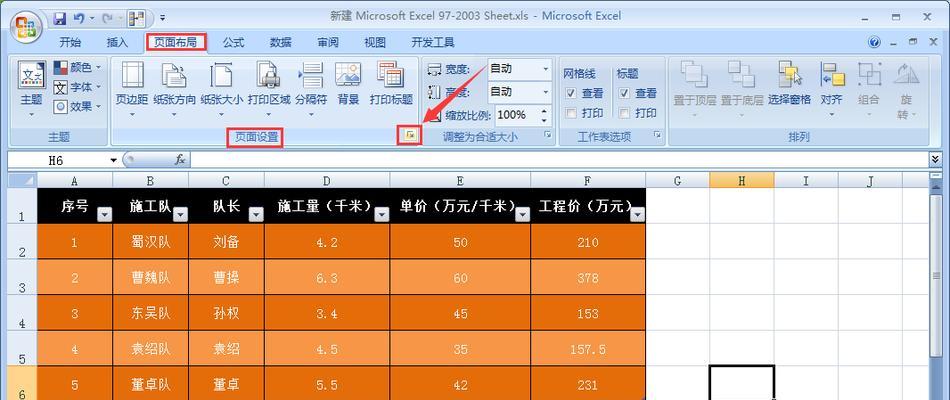
Task: Click the formula bar input field
Action: 559,160
